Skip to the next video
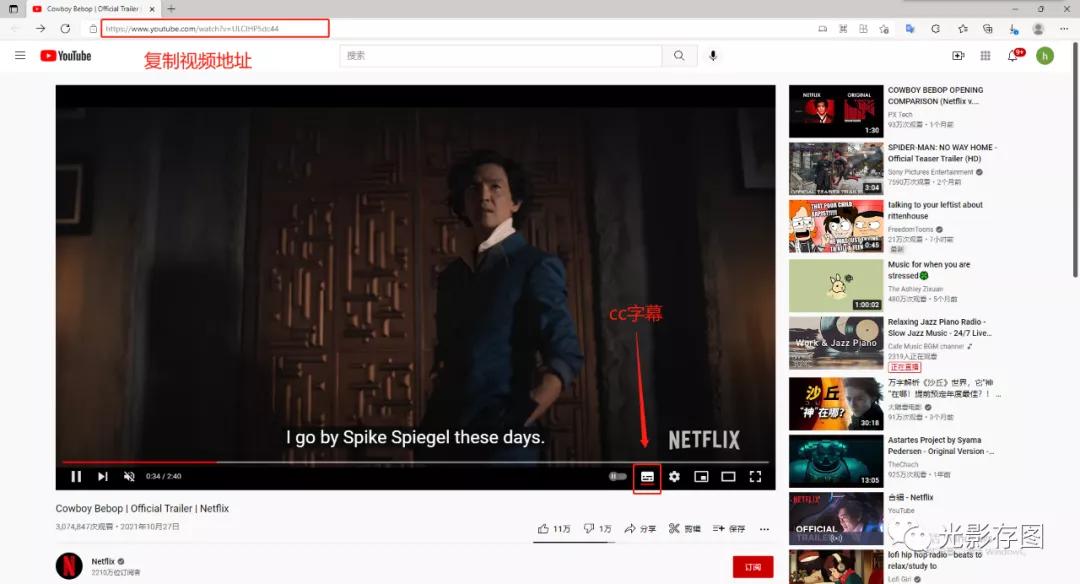 103,477
